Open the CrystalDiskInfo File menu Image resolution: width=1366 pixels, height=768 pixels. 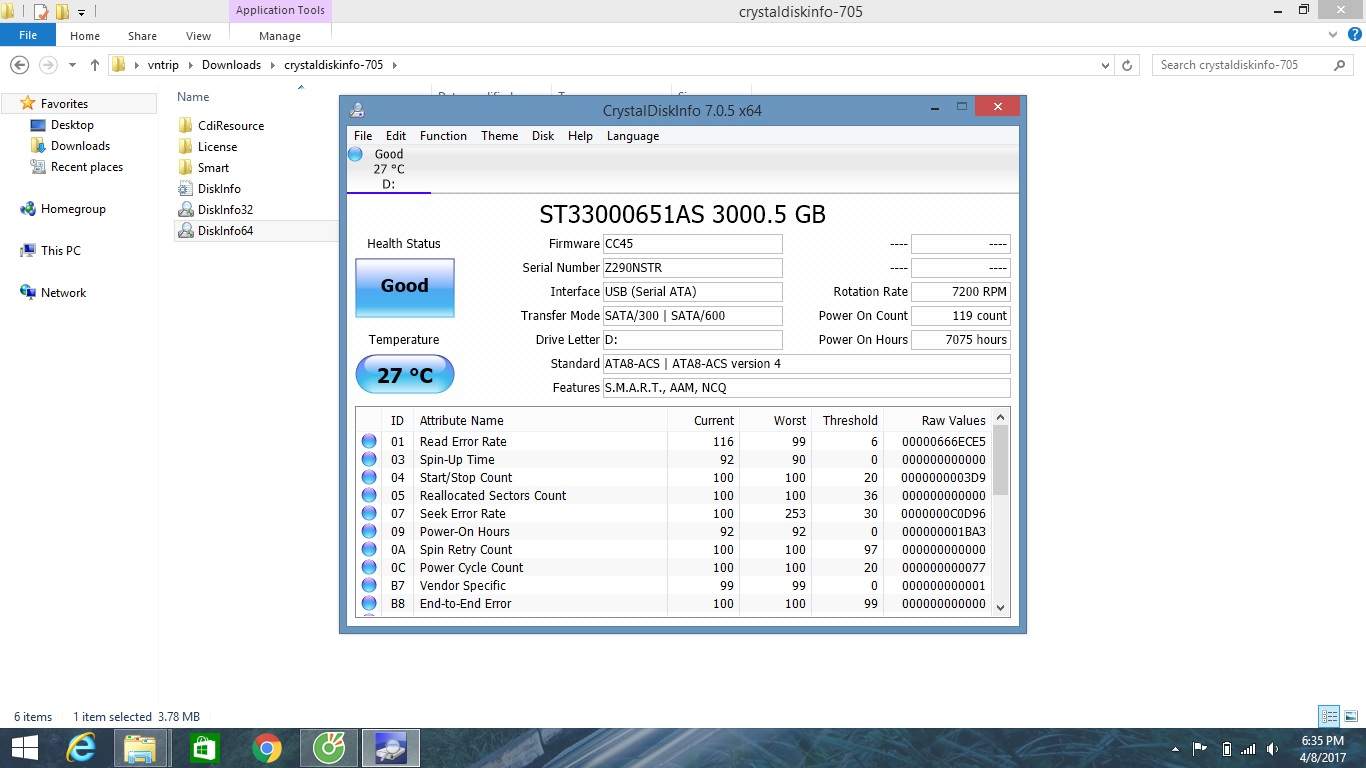coord(363,136)
